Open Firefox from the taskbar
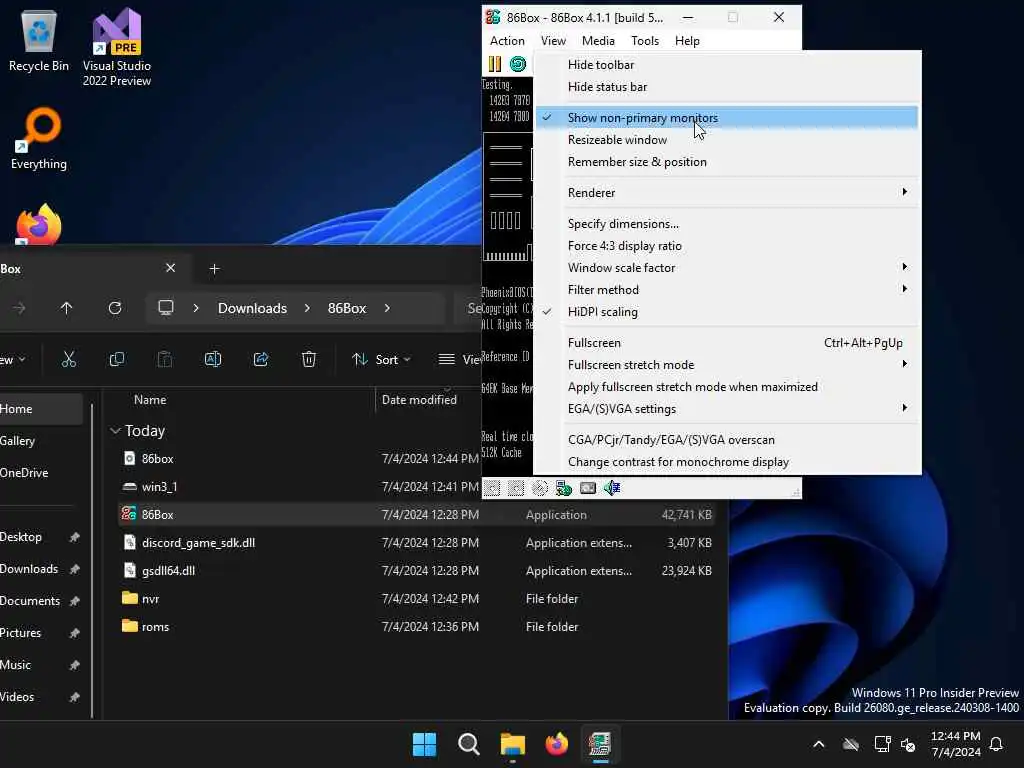 (x=556, y=744)
